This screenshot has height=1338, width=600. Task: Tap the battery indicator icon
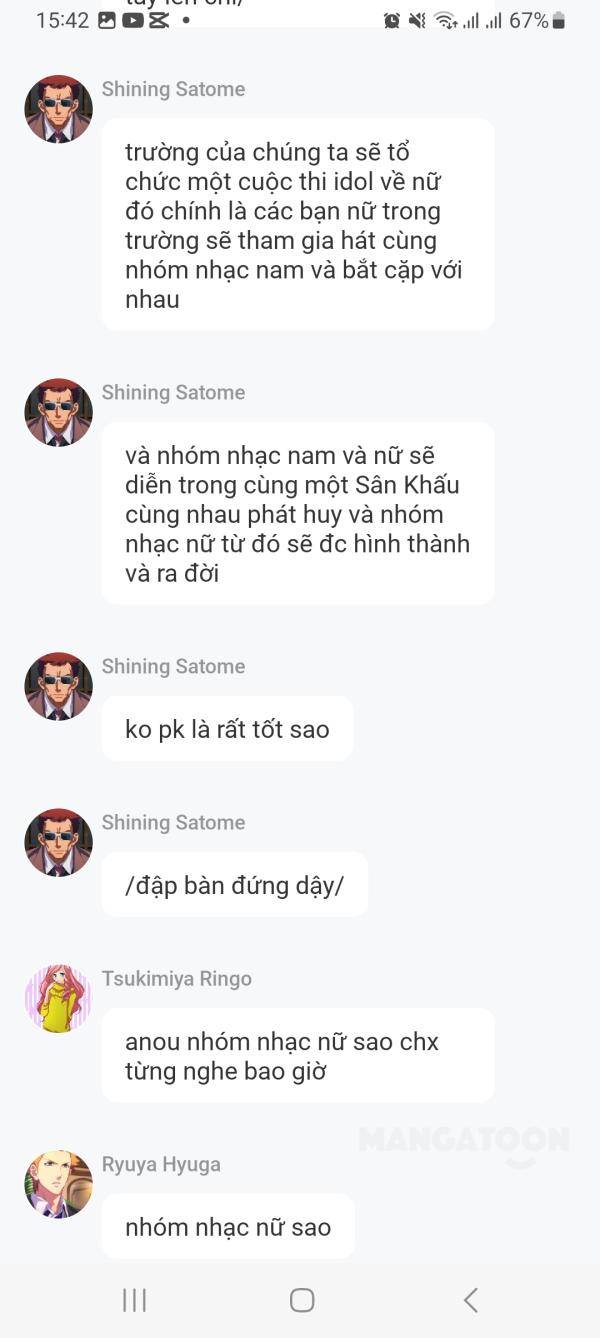click(558, 20)
